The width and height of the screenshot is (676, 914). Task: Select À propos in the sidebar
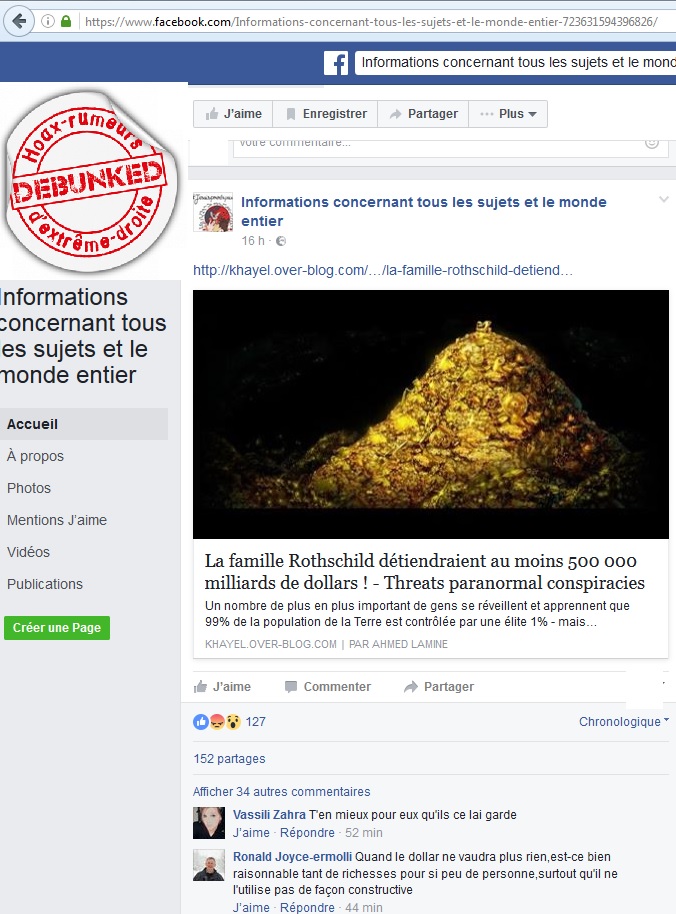click(36, 456)
